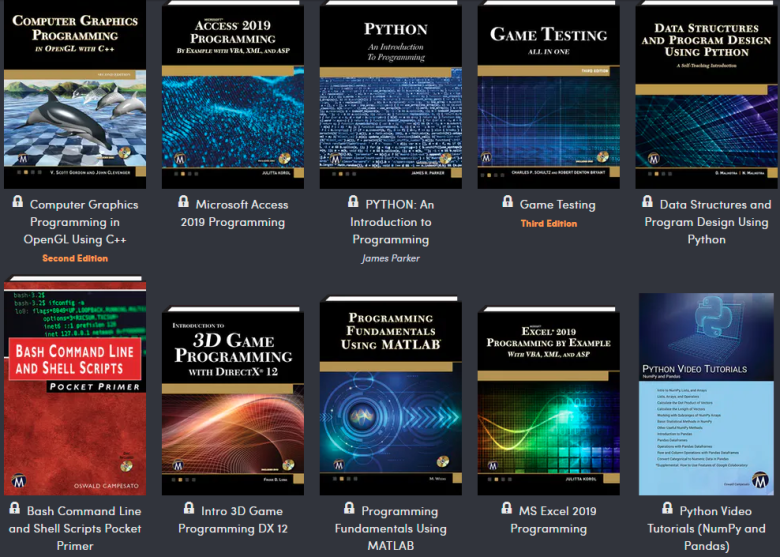Image resolution: width=780 pixels, height=557 pixels.
Task: Click lock icon next to Bash Command Line title
Action: 15,508
